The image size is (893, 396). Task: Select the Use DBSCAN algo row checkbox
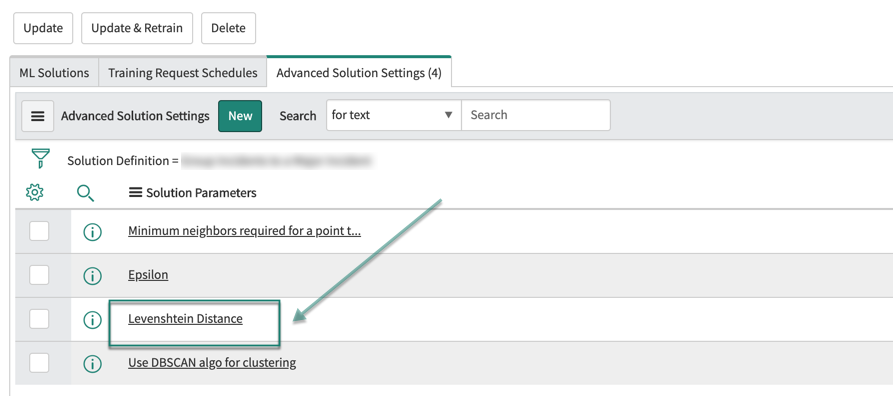pos(39,362)
